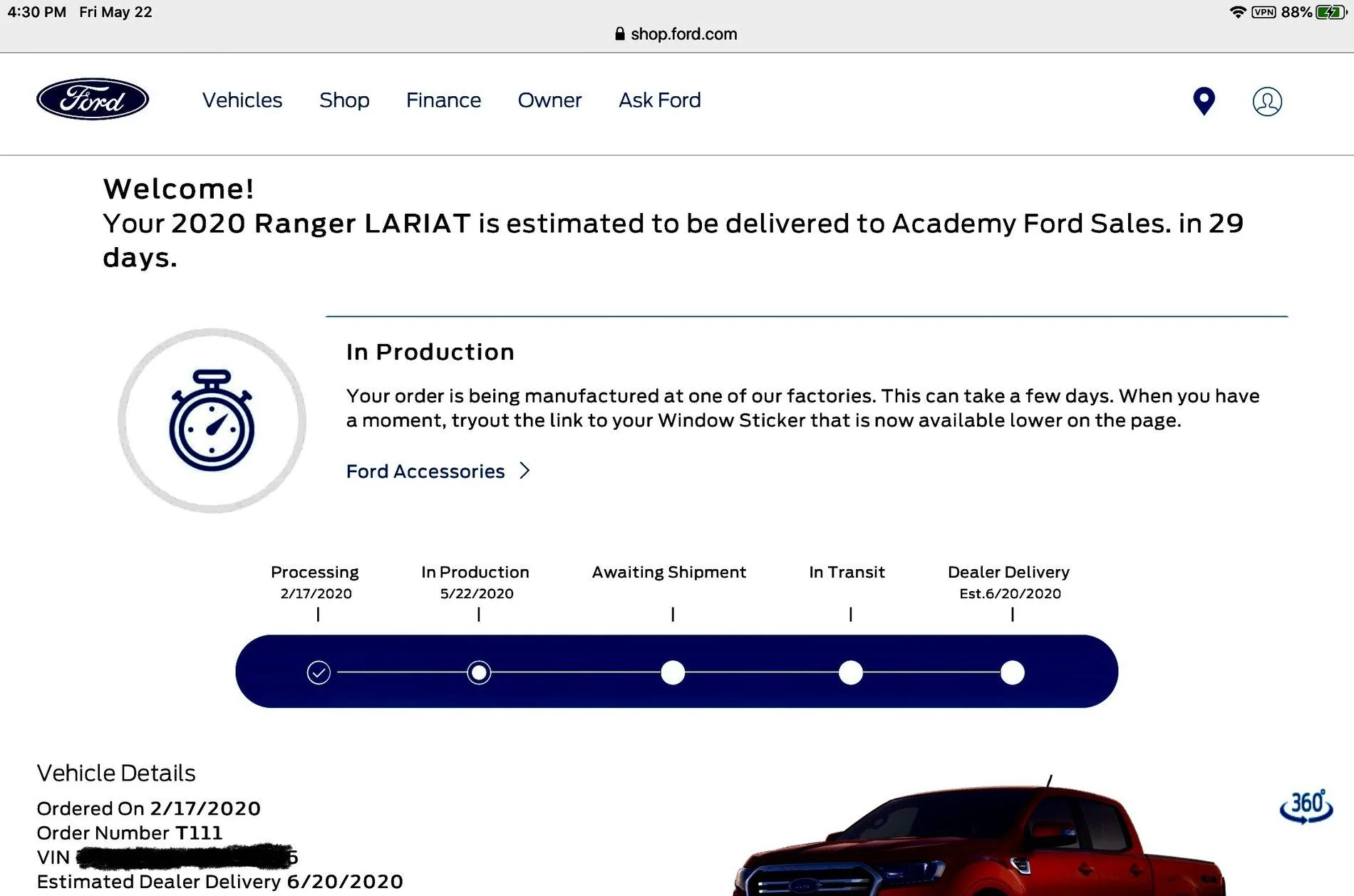Click the stopwatch In Production icon
Screen dimensions: 1354x896
tap(212, 420)
